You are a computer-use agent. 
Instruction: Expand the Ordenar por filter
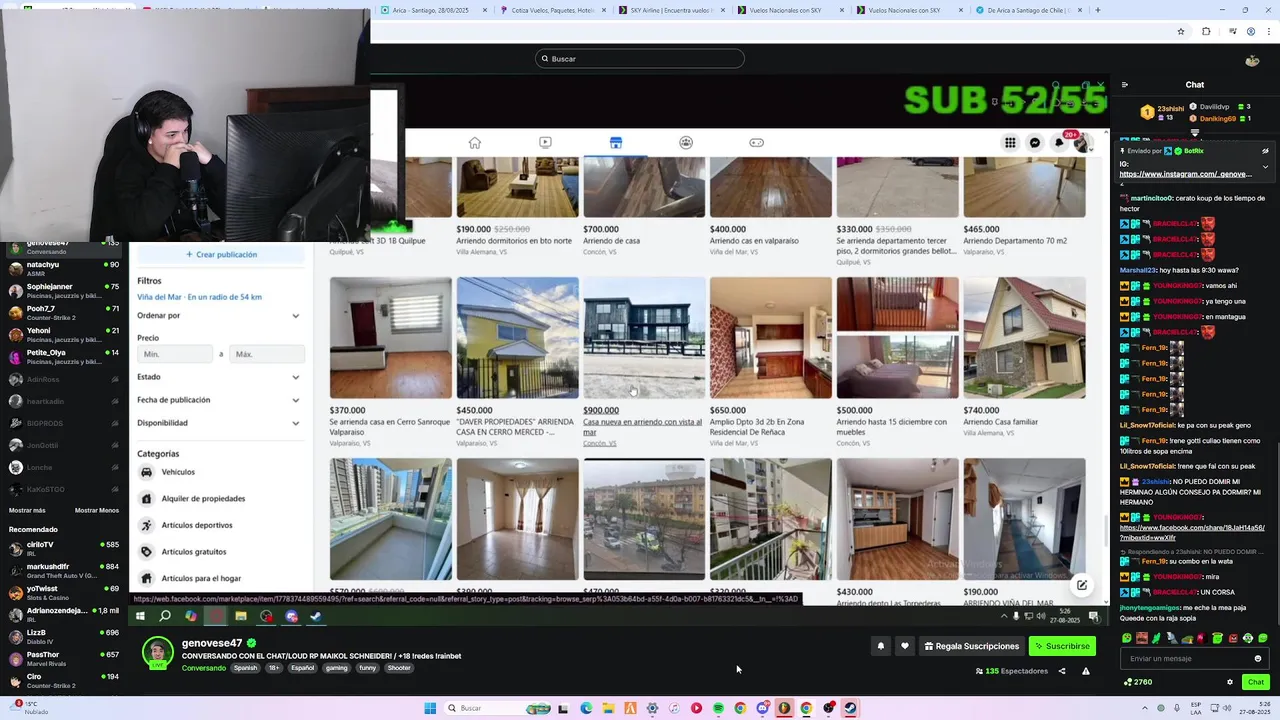pyautogui.click(x=218, y=316)
